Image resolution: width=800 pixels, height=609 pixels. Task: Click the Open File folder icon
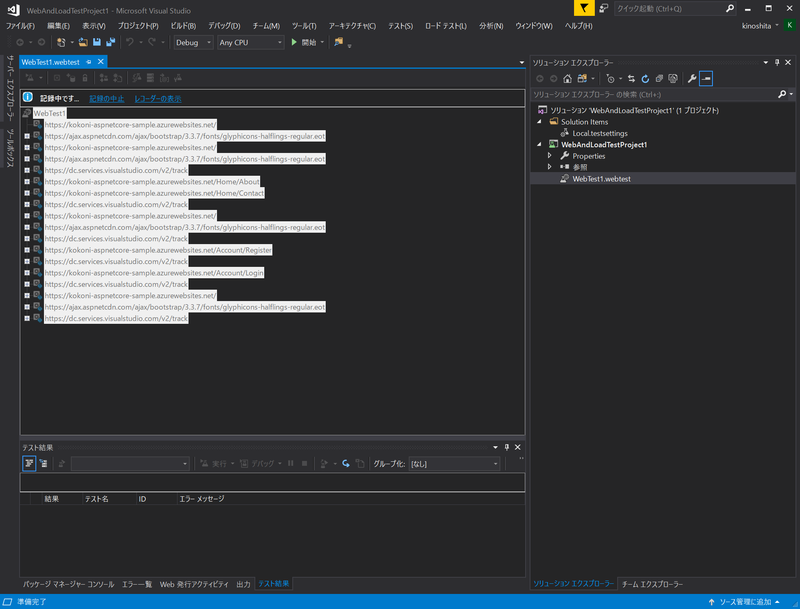click(x=83, y=42)
